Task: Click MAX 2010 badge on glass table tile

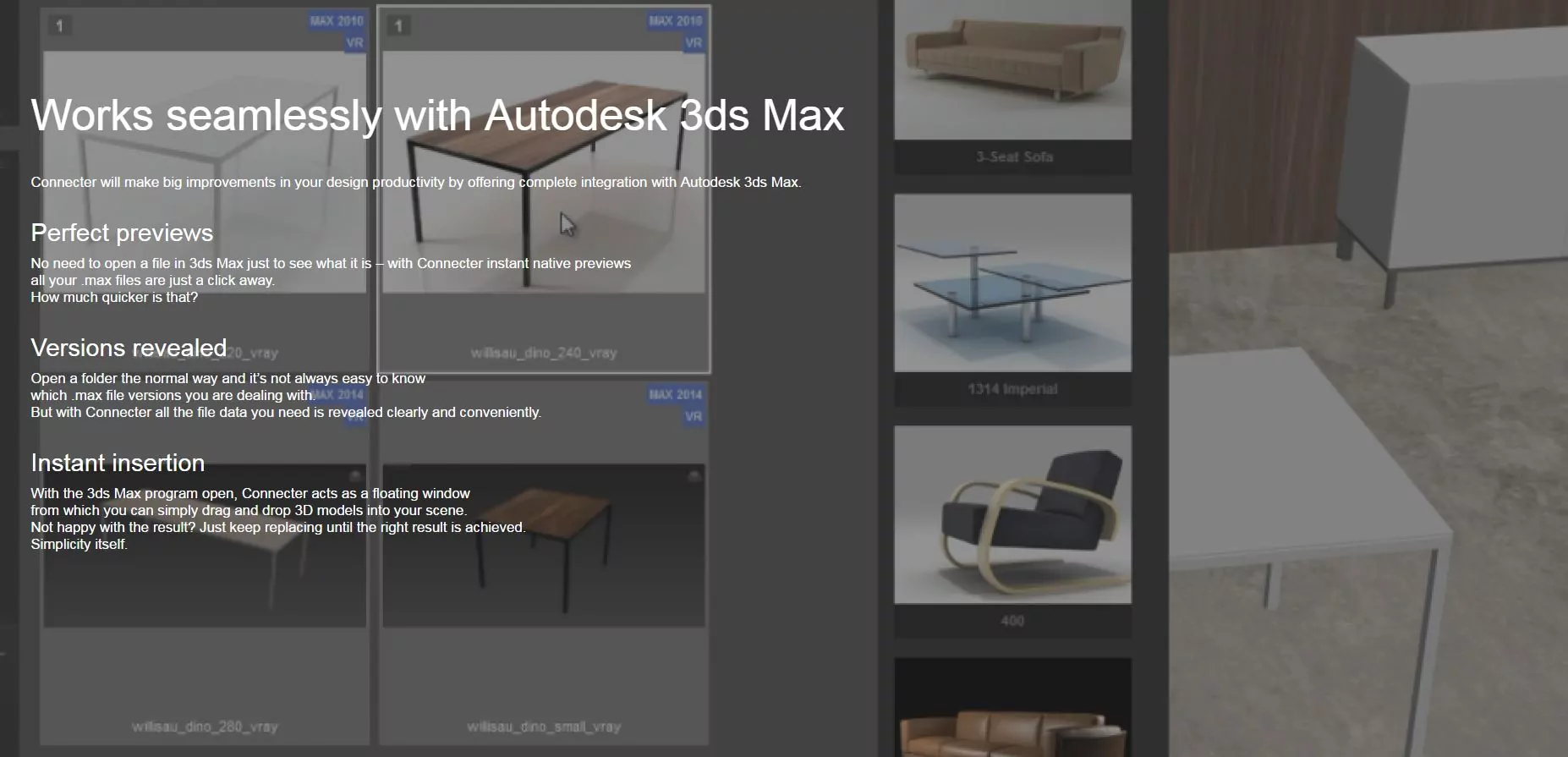Action: [x=336, y=21]
